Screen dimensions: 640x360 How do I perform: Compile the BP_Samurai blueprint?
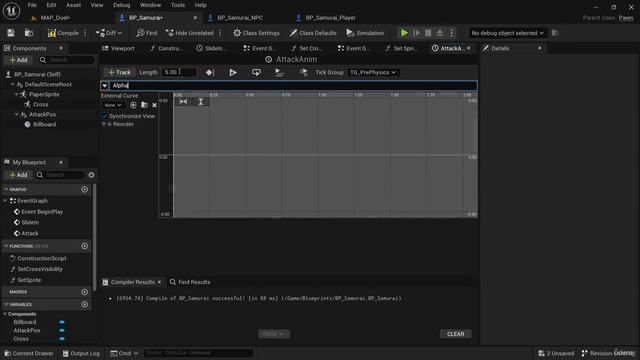pos(63,33)
